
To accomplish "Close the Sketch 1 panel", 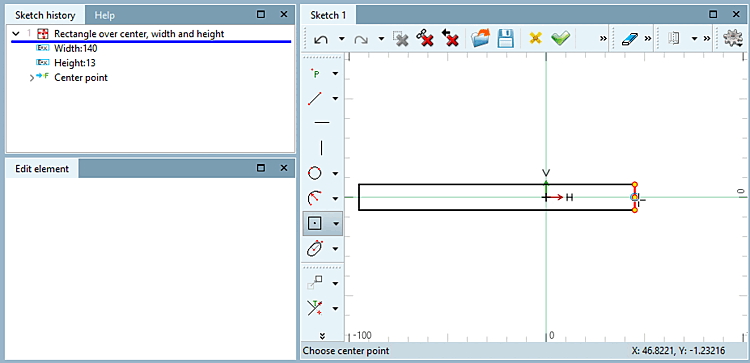I will click(736, 15).
